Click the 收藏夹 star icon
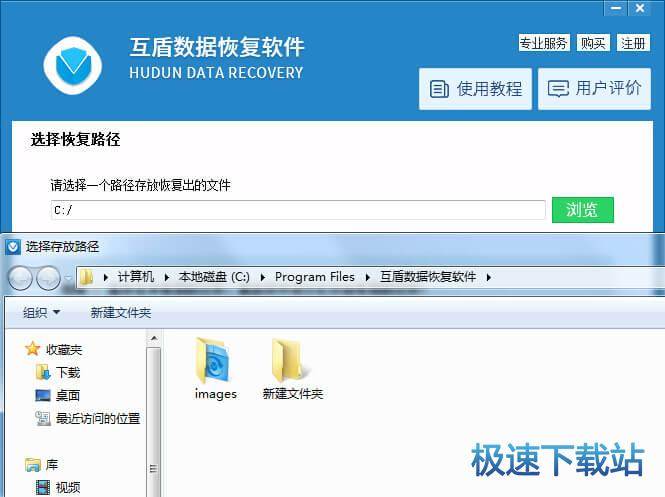Image resolution: width=665 pixels, height=497 pixels. tap(33, 349)
